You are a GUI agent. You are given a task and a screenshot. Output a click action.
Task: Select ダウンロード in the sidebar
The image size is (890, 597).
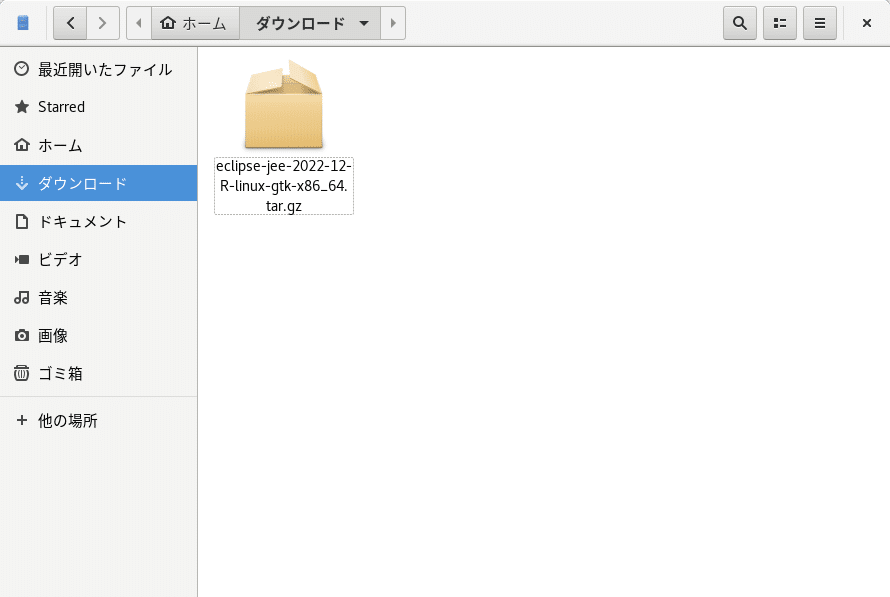[x=99, y=183]
